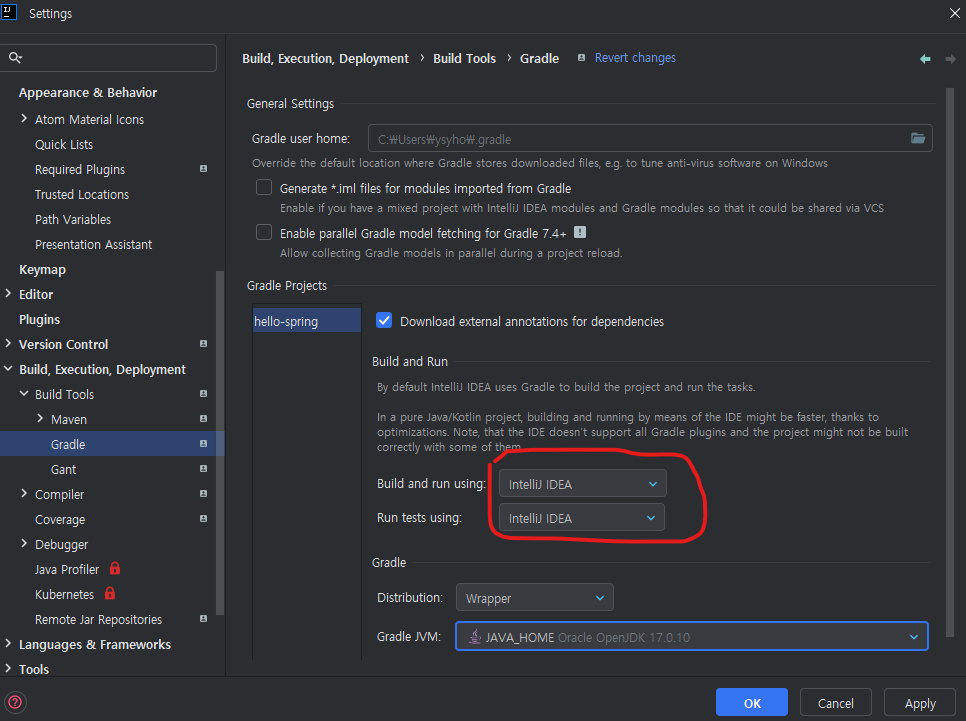Select Quick Lists in the settings tree
Image resolution: width=966 pixels, height=721 pixels.
[64, 144]
